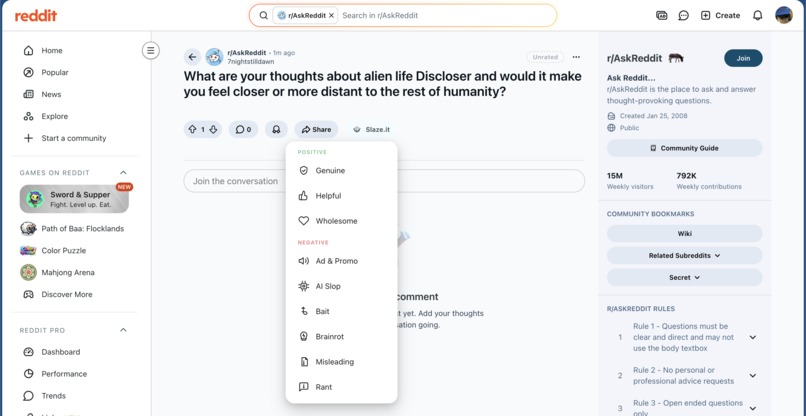Click the 792K weekly contributions stat
This screenshot has height=416, width=806.
coord(709,180)
